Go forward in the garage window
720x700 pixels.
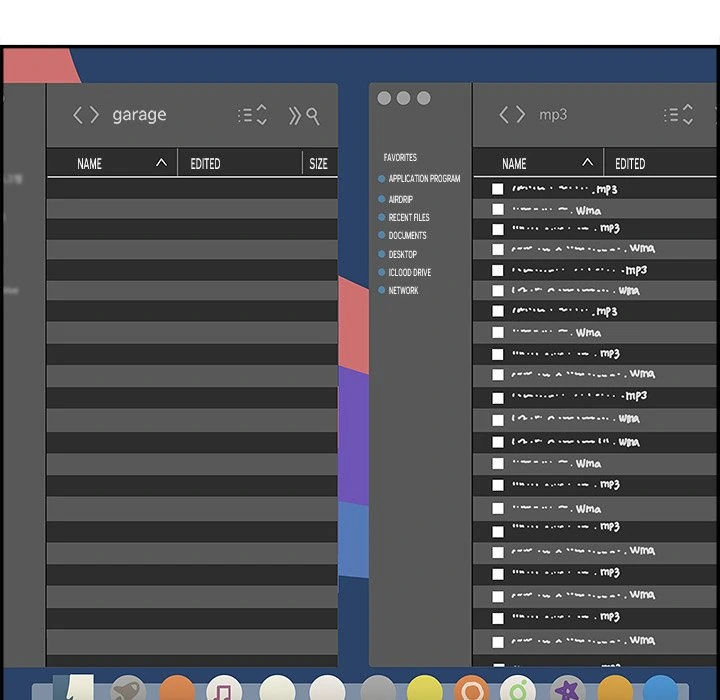(x=95, y=115)
